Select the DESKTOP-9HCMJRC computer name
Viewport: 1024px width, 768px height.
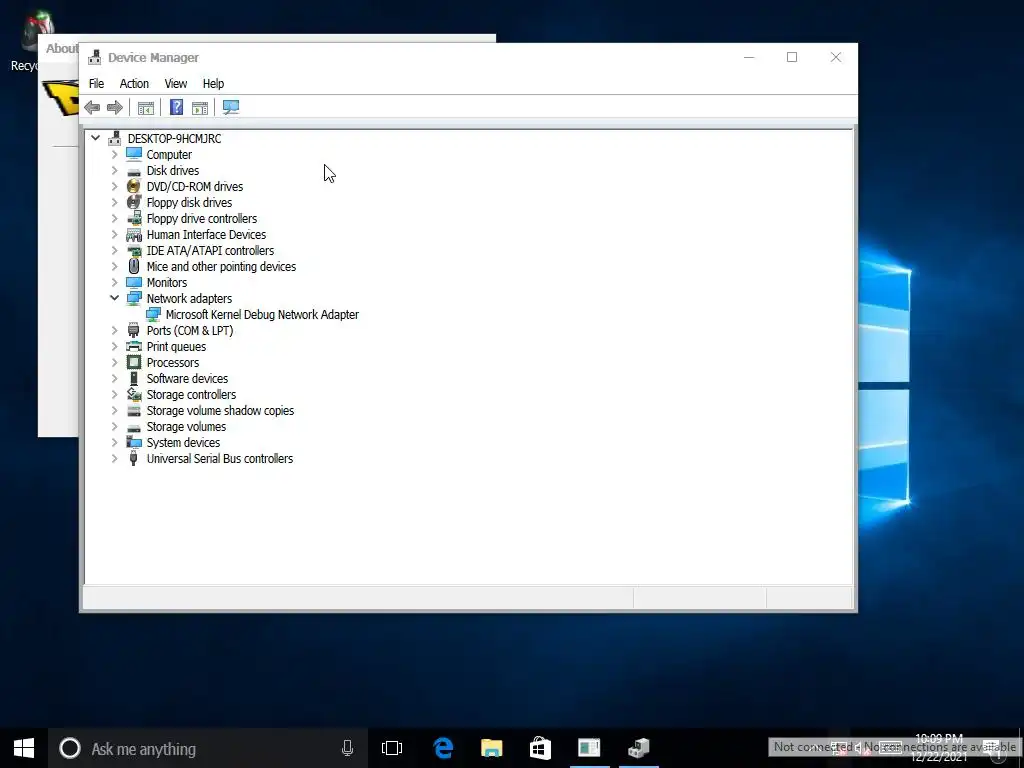point(174,138)
